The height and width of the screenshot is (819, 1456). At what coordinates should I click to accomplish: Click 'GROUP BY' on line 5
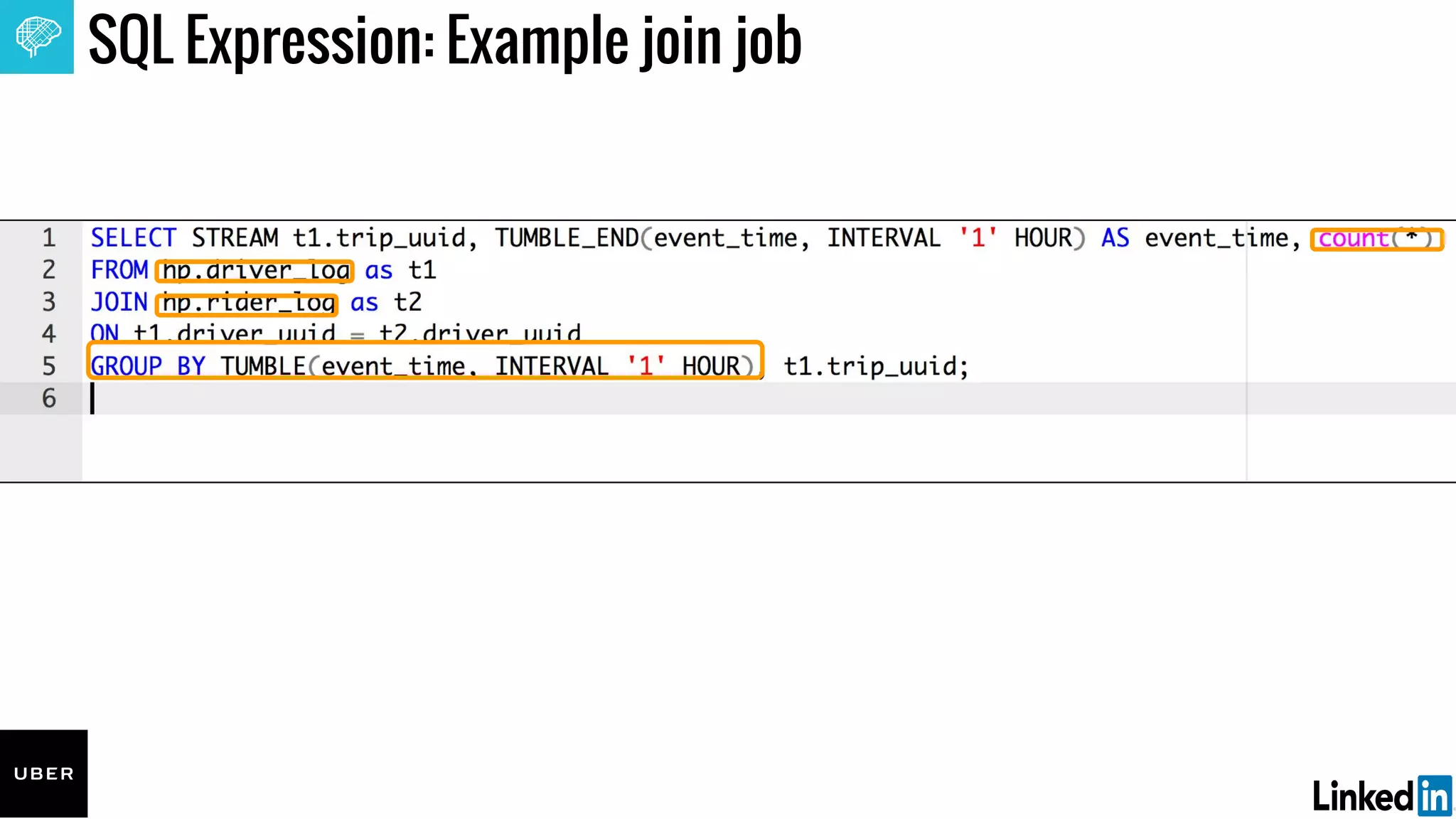pyautogui.click(x=148, y=366)
